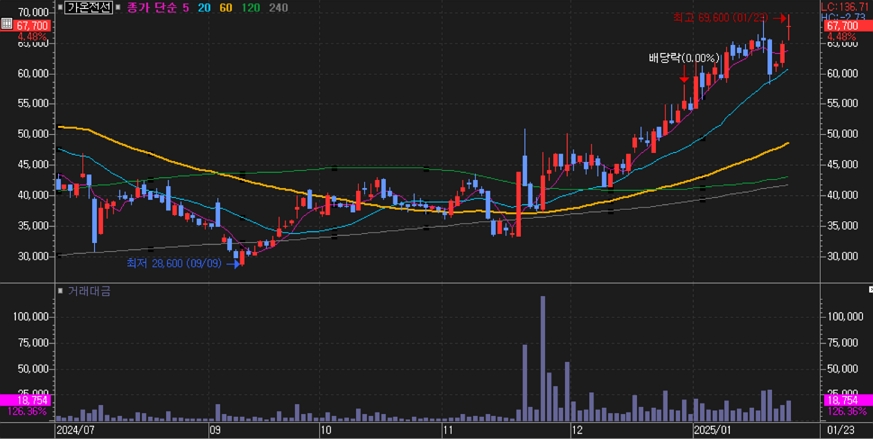Click the 67,700 price tag beside grid icon
Viewport: 873px width, 439px height.
tap(33, 26)
